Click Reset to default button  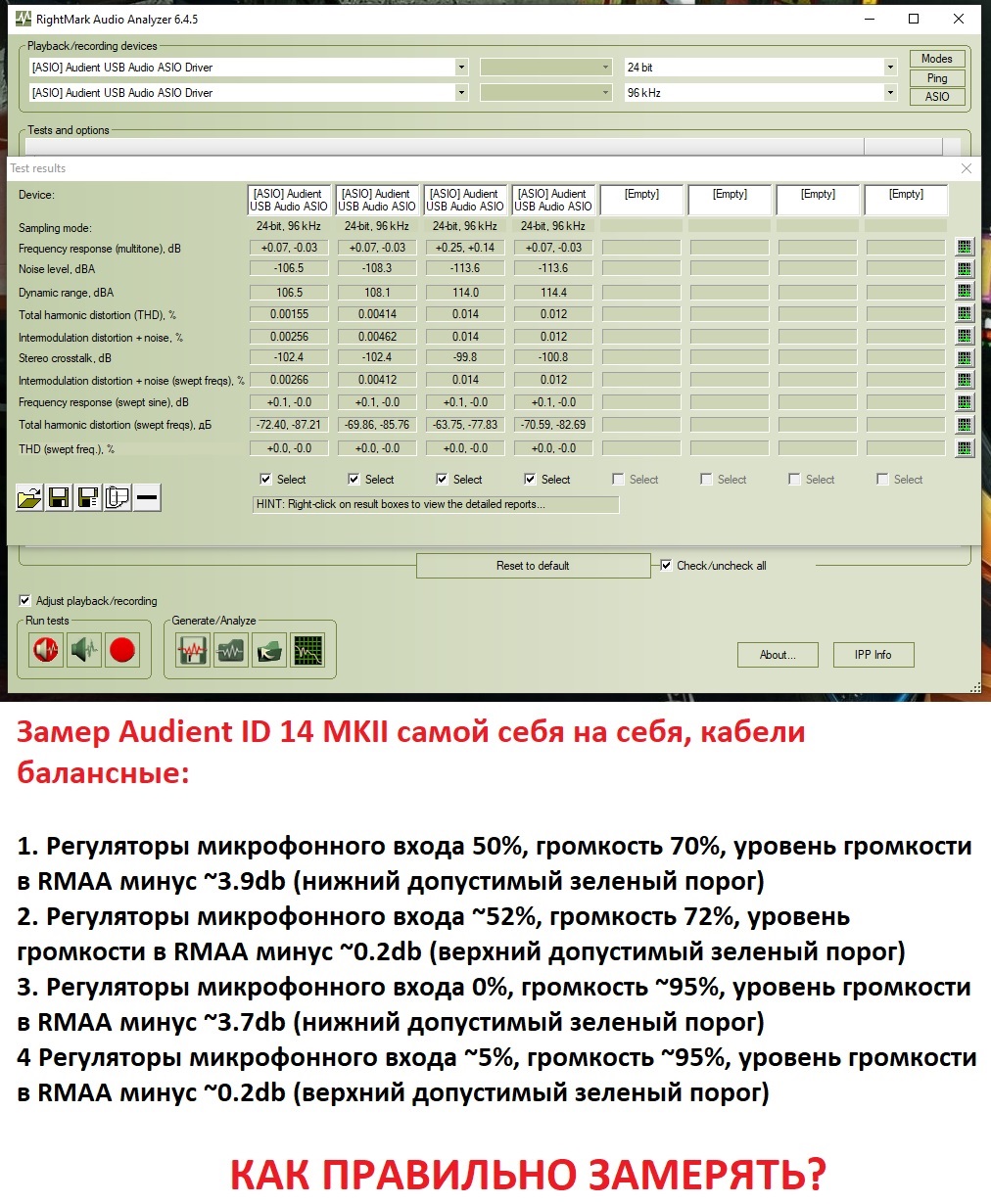(x=533, y=566)
